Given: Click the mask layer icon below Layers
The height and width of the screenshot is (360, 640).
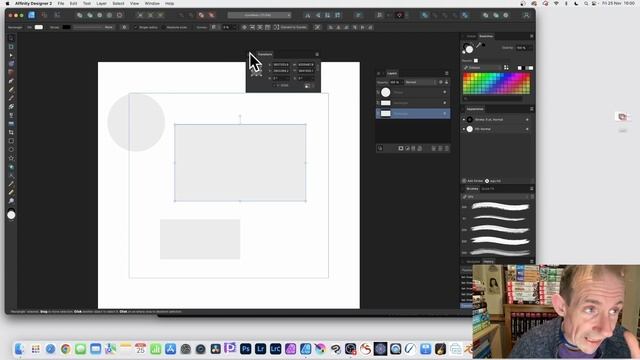Looking at the screenshot, I should pyautogui.click(x=401, y=149).
